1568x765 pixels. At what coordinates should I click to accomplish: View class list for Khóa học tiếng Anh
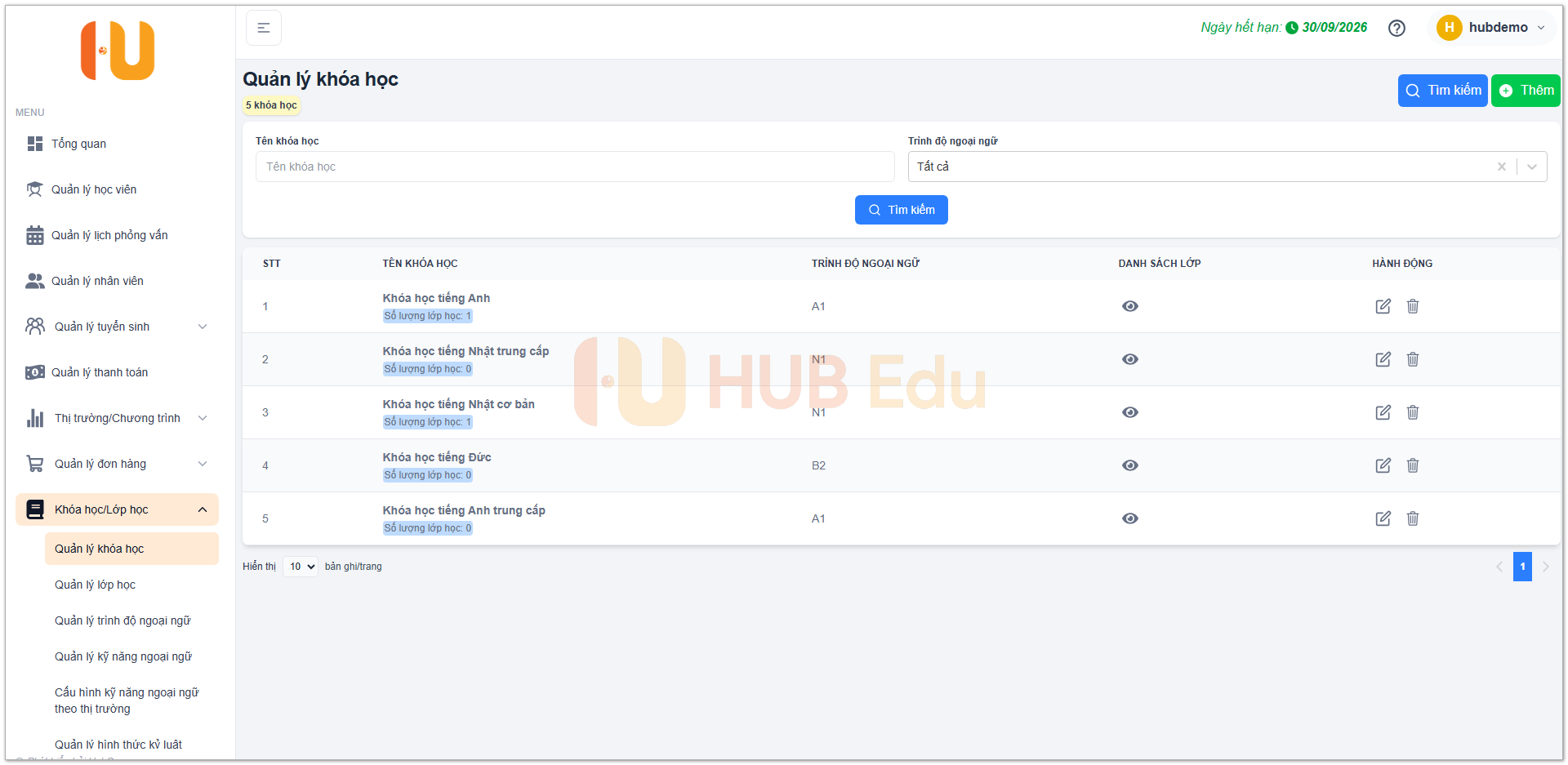pyautogui.click(x=1129, y=306)
